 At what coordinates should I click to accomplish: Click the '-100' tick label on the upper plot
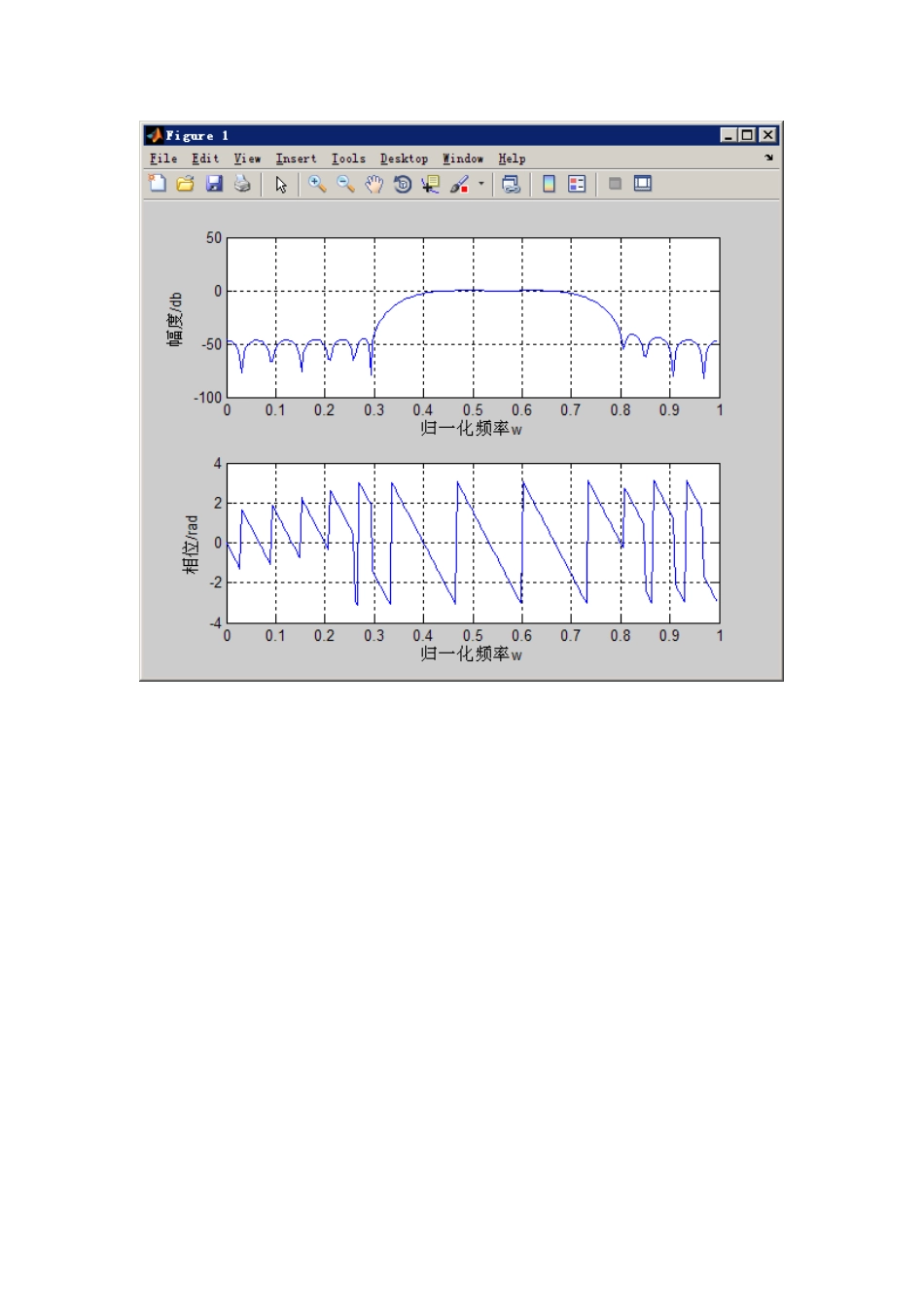tap(208, 397)
